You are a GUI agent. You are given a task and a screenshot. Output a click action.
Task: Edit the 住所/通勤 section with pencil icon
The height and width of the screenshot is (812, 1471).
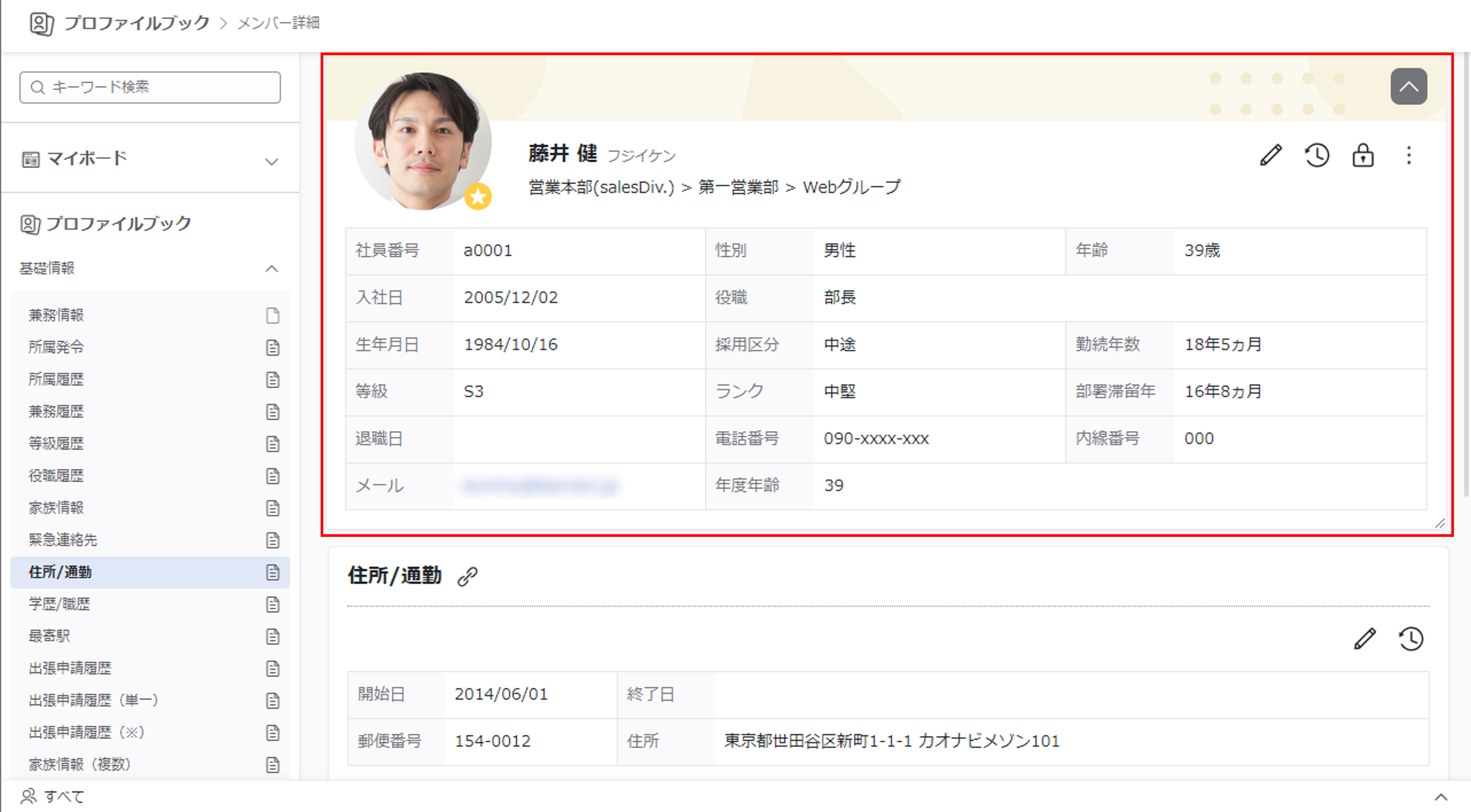pos(1365,639)
